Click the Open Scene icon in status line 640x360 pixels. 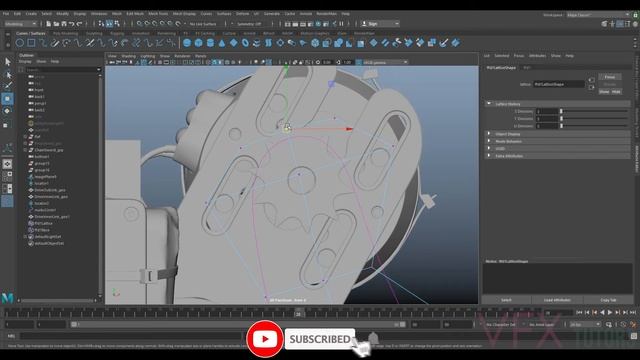coord(56,24)
